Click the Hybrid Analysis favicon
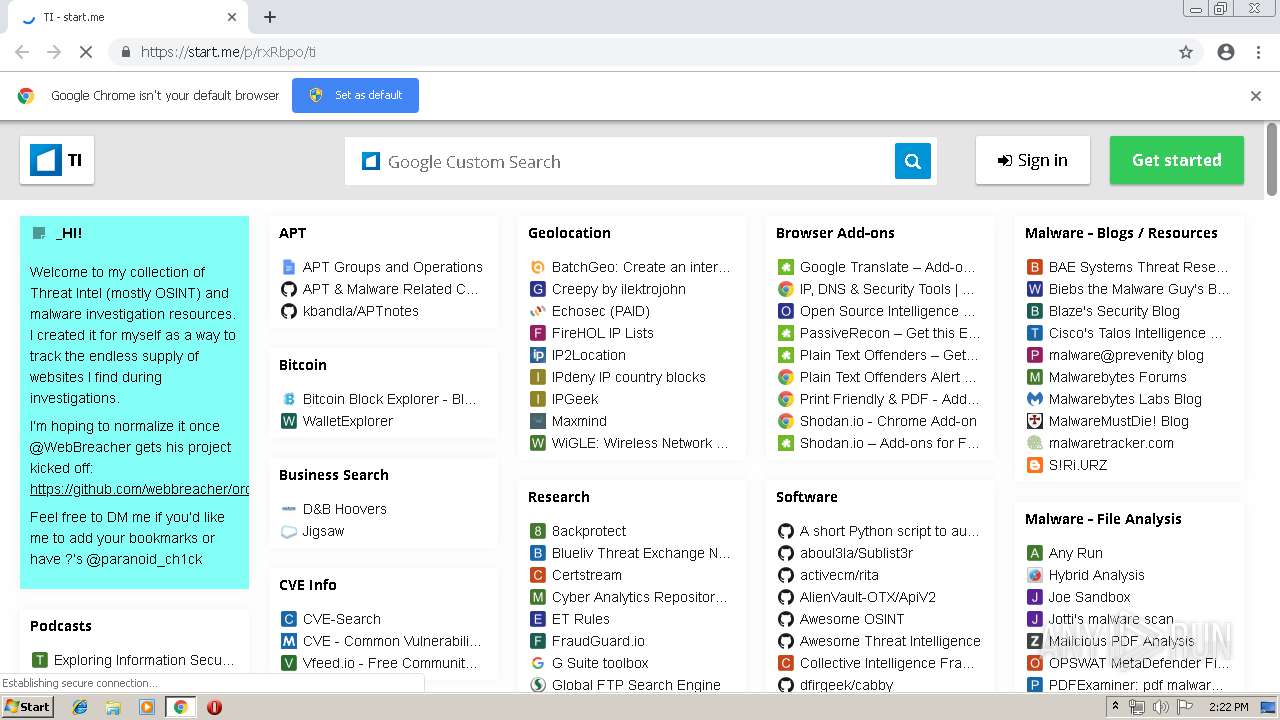Screen dimensions: 1280x720 point(1035,575)
